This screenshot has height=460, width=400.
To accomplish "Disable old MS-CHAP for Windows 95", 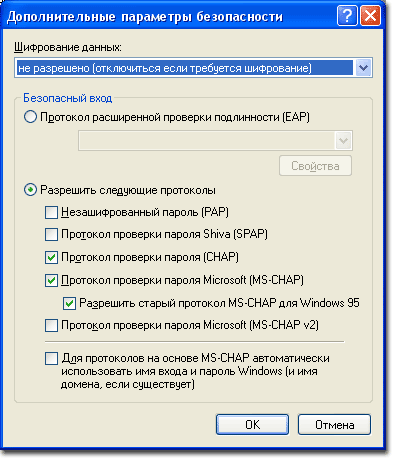I will 69,303.
